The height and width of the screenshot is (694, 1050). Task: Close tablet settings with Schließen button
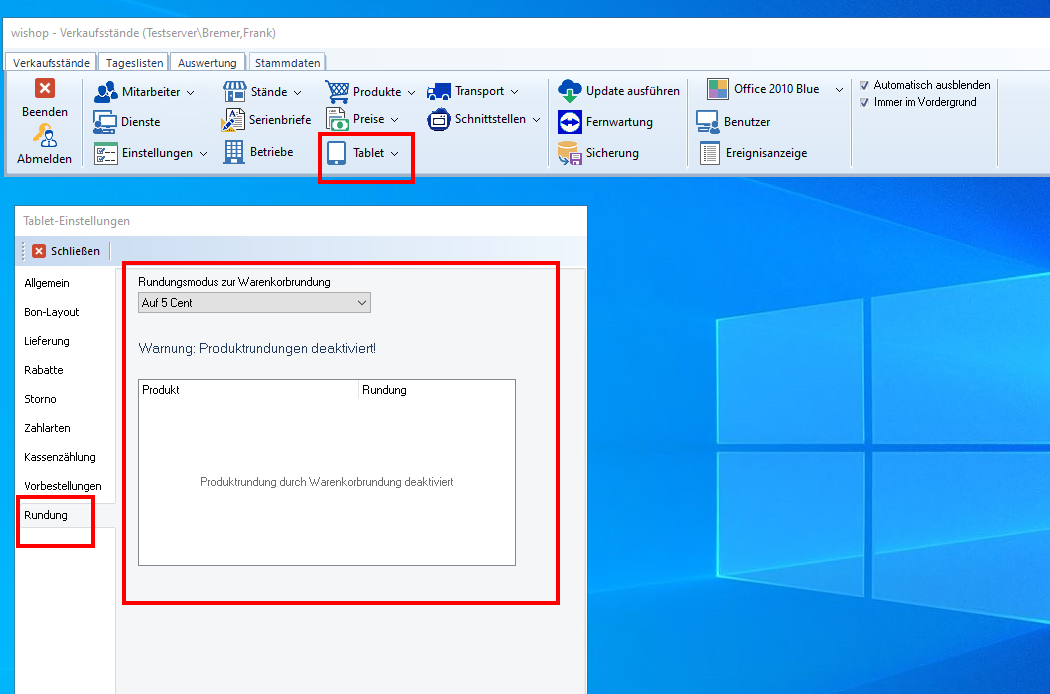pyautogui.click(x=66, y=251)
